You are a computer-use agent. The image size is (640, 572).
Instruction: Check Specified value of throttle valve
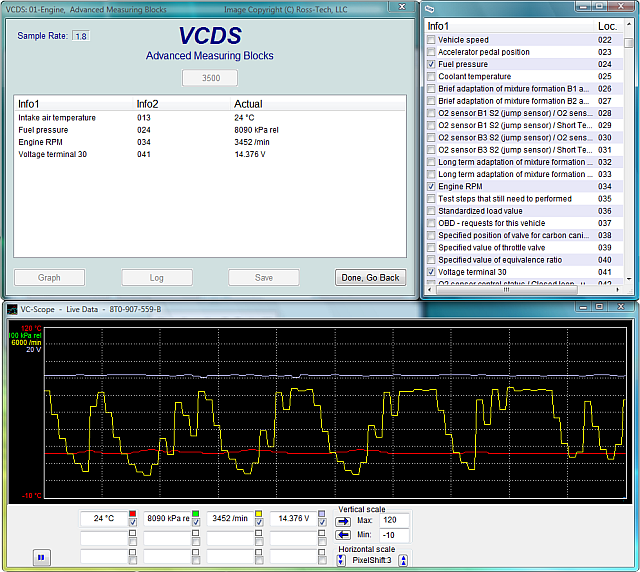431,247
